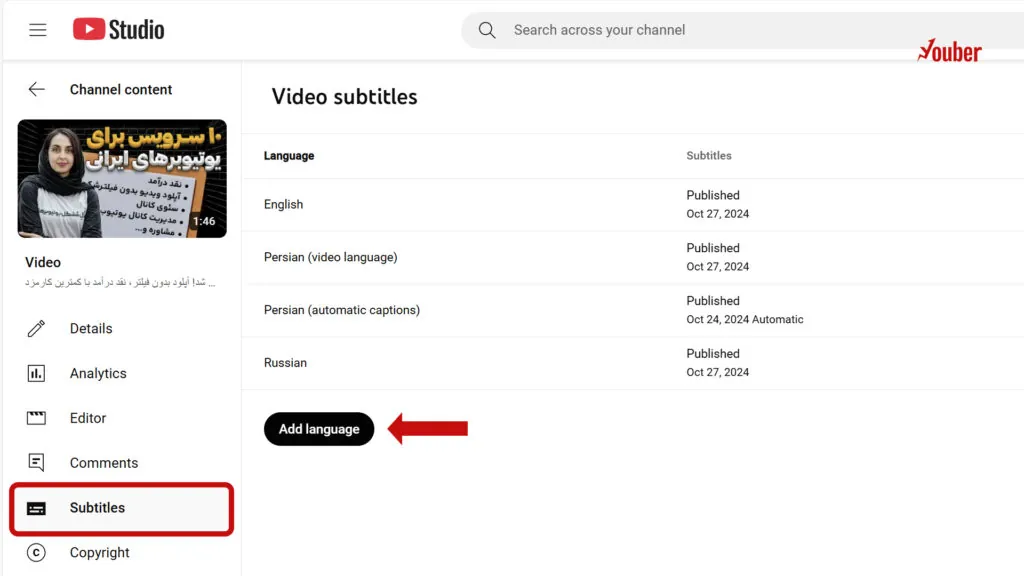
Task: Select the English language row
Action: pos(633,204)
